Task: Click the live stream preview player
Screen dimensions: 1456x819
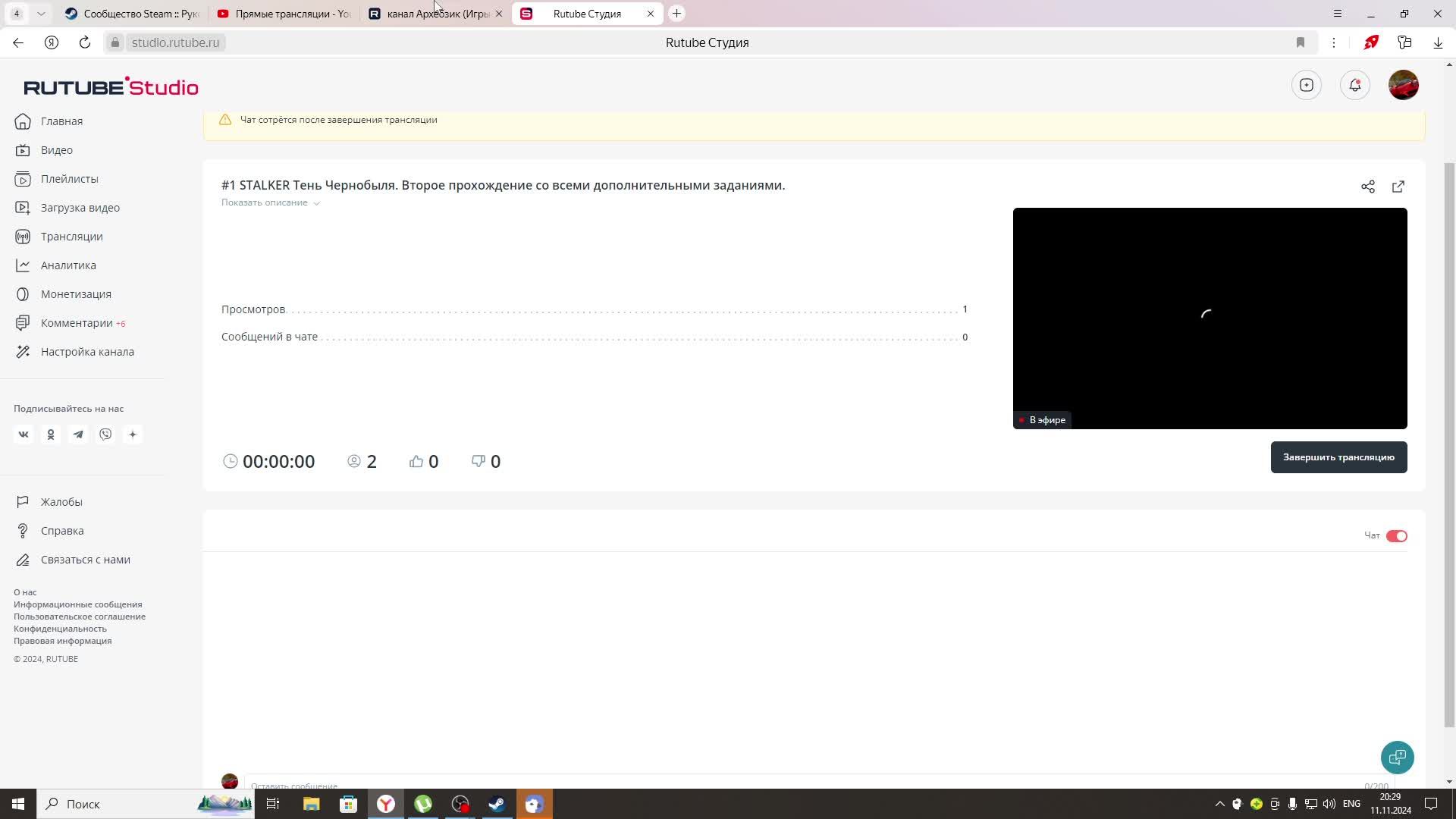Action: pos(1210,318)
